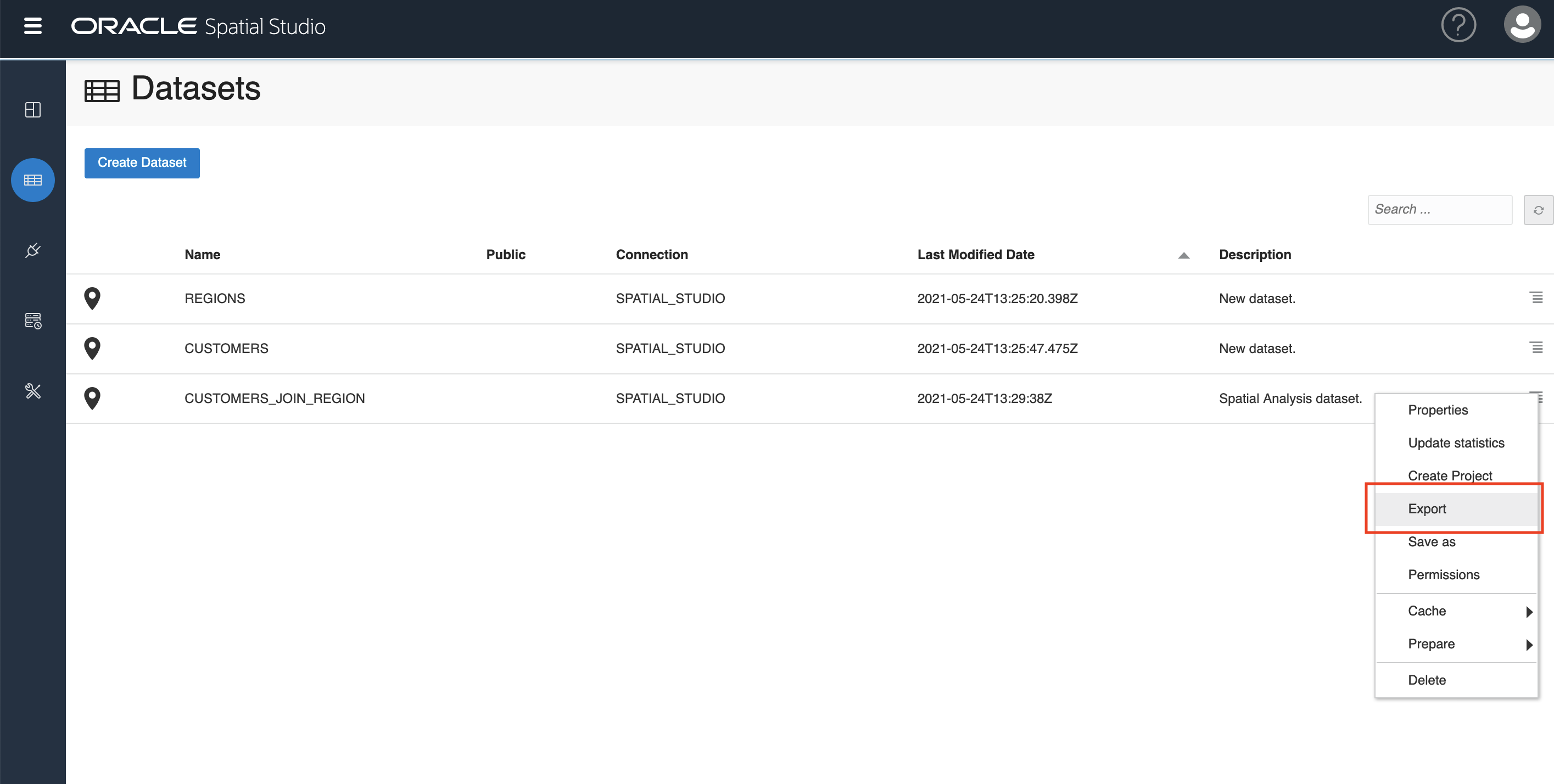Screen dimensions: 1554x784
Task: Go to Active Project sidebar icon
Action: [32, 110]
